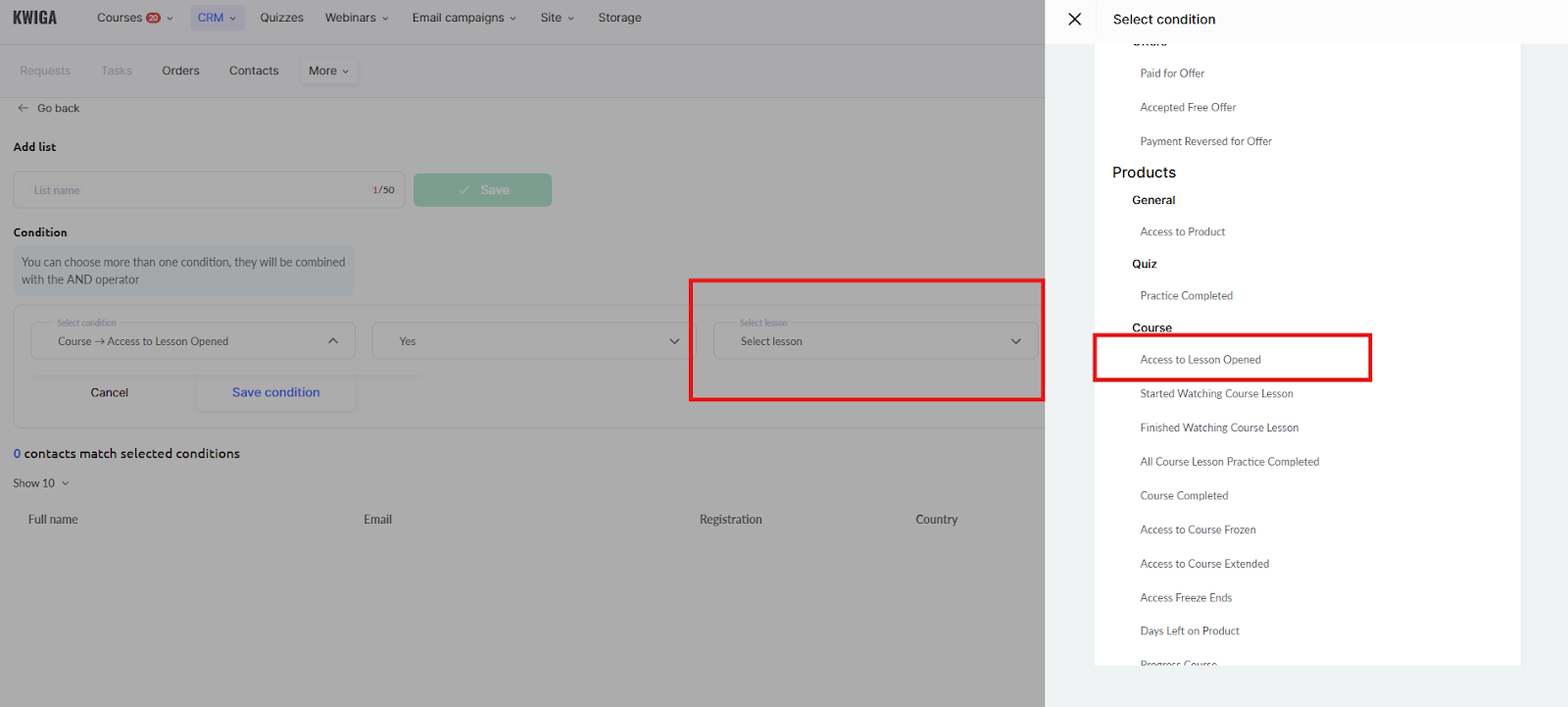
Task: Close the Select condition panel
Action: [x=1074, y=20]
